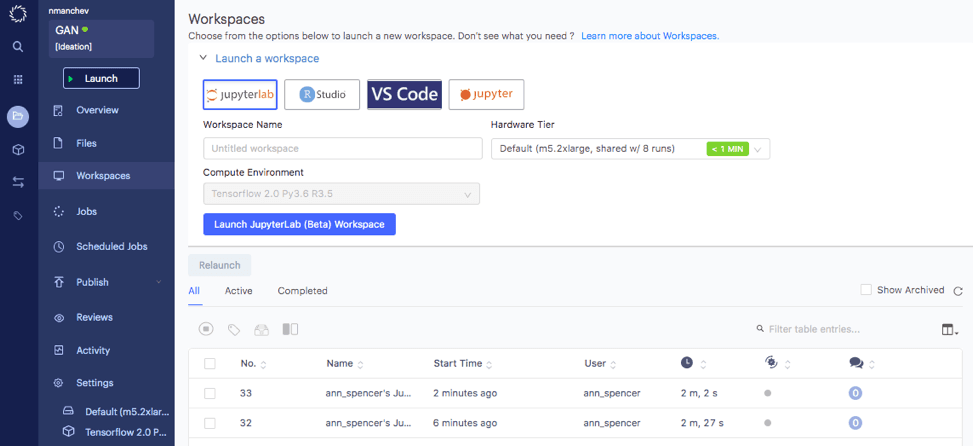This screenshot has width=973, height=446.
Task: Collapse the Launch a workspace section
Action: (x=202, y=58)
